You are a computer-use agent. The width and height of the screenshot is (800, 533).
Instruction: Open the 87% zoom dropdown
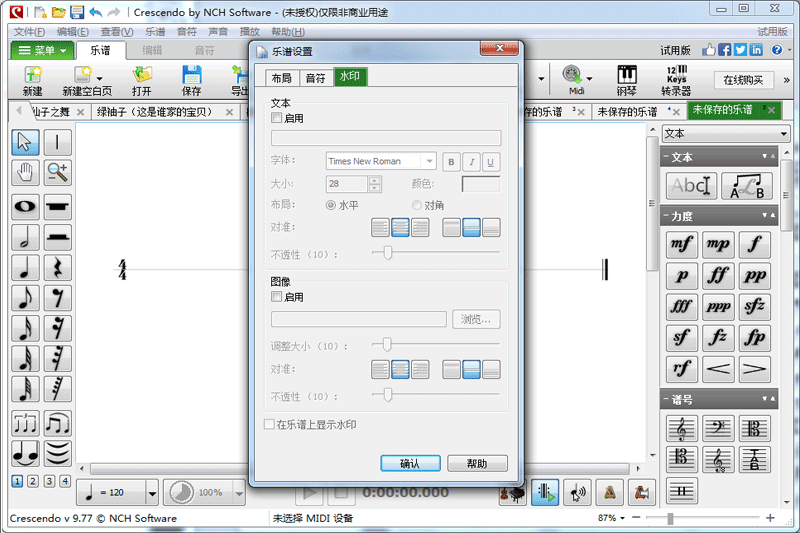coord(622,518)
